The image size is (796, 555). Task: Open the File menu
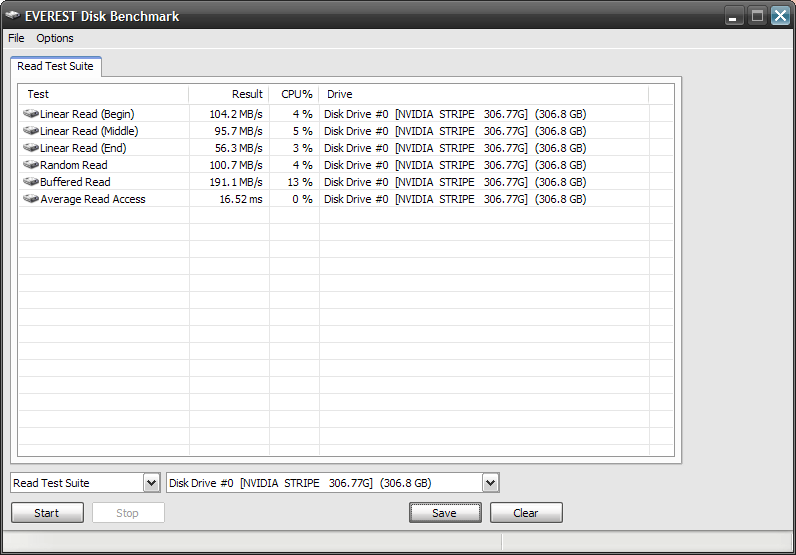point(16,38)
